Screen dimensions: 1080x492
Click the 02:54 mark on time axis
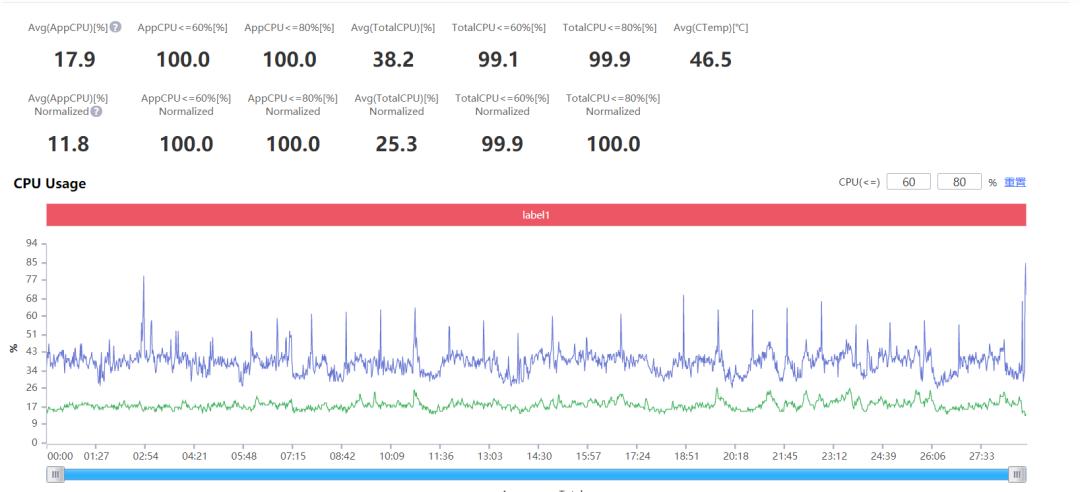point(145,456)
